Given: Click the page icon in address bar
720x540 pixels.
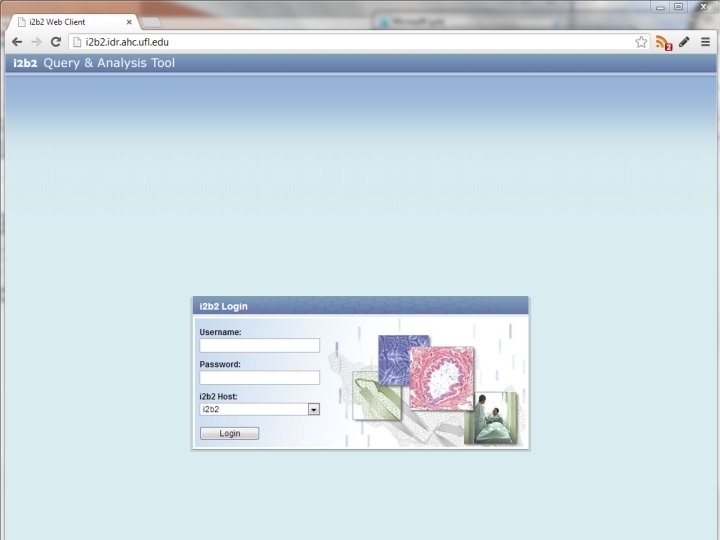Looking at the screenshot, I should (77, 42).
